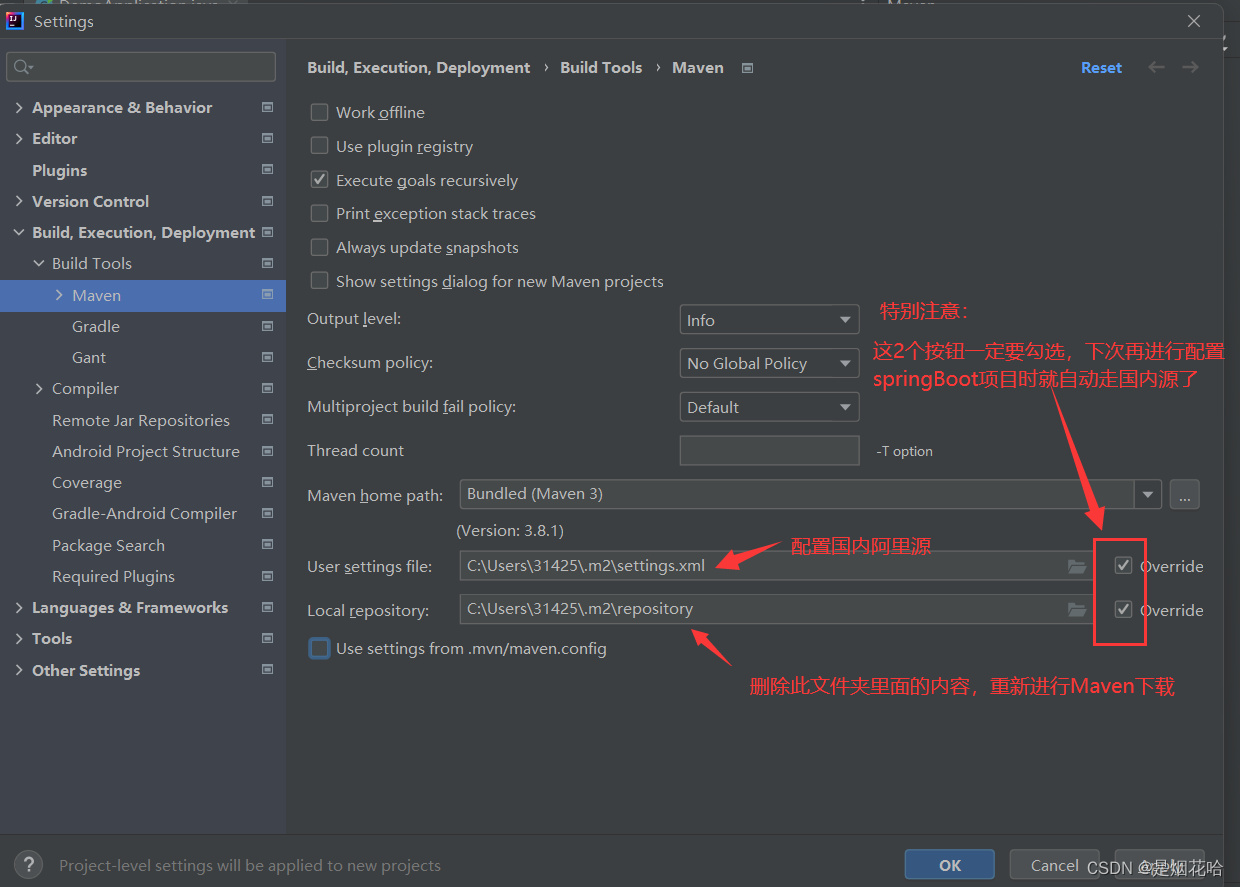This screenshot has height=887, width=1240.
Task: Click the project-level icon beside Coverage
Action: tap(267, 482)
